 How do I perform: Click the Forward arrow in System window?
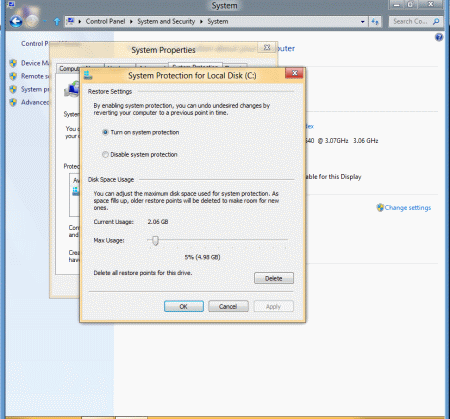click(x=32, y=22)
